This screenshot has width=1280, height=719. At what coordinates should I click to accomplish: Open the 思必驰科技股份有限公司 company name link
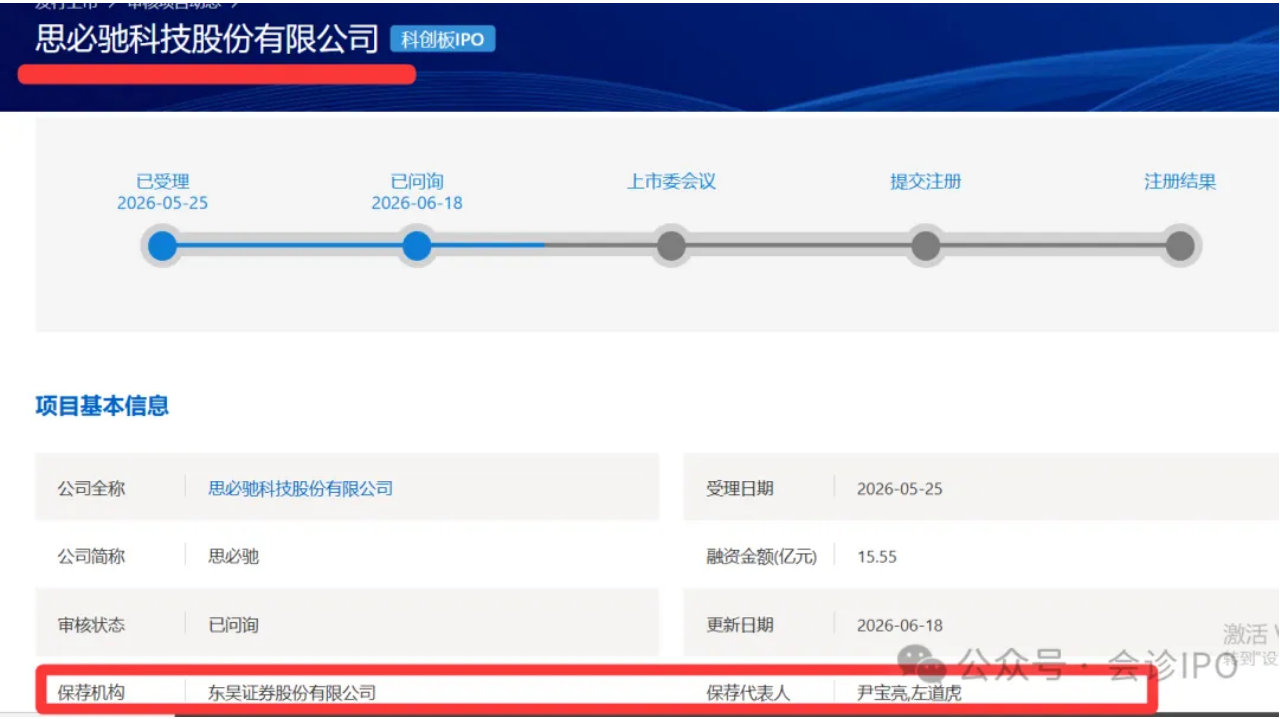coord(300,489)
